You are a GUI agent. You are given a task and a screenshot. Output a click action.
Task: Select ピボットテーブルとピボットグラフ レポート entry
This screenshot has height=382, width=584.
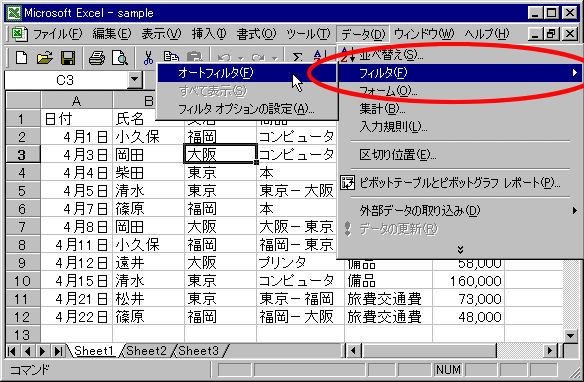pos(460,183)
